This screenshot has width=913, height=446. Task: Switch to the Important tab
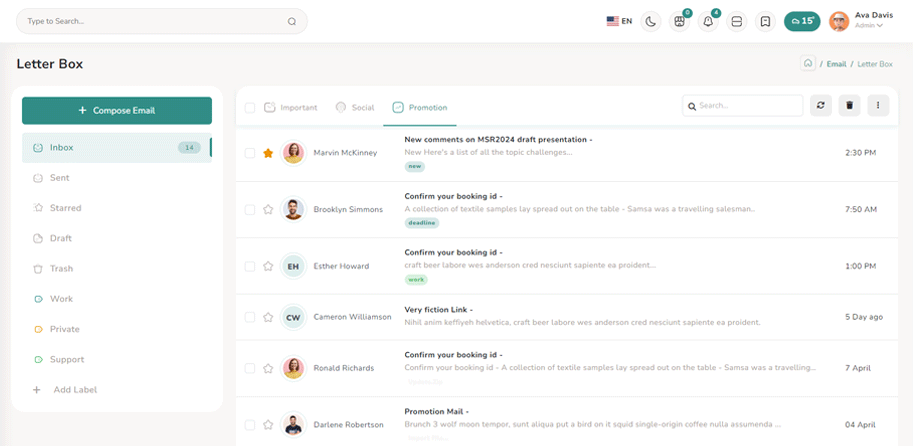pyautogui.click(x=290, y=107)
